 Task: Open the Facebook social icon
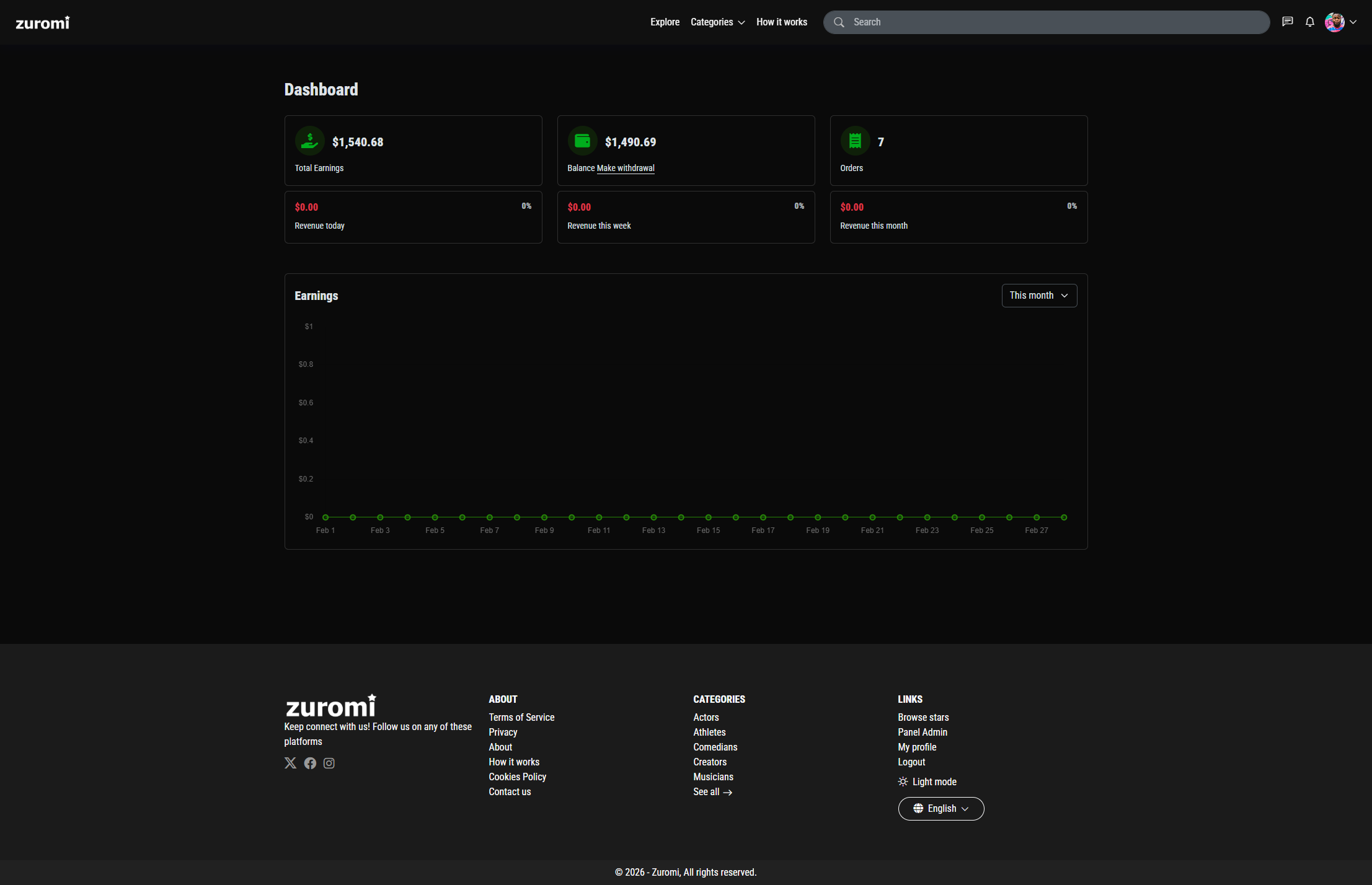coord(310,763)
